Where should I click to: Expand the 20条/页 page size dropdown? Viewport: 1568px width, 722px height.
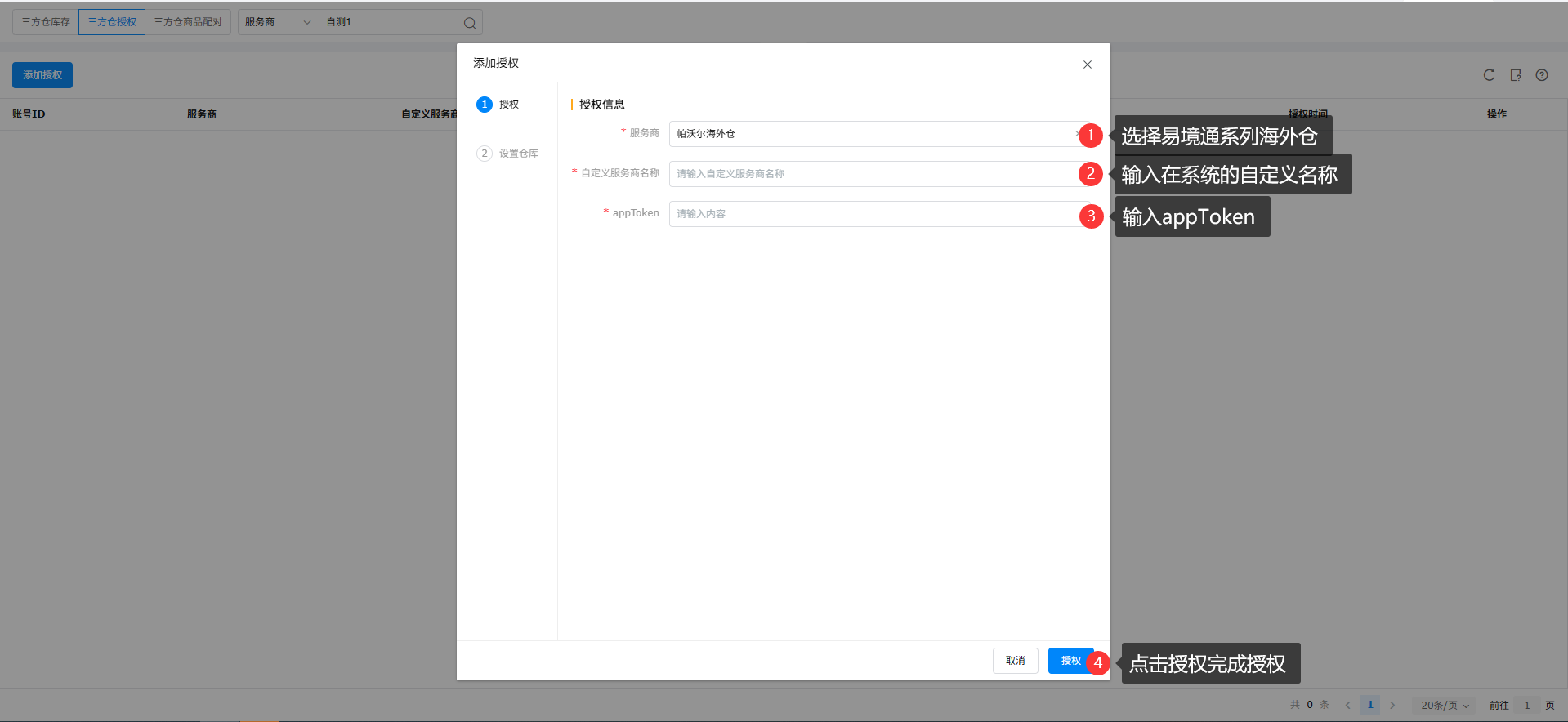pos(1444,705)
